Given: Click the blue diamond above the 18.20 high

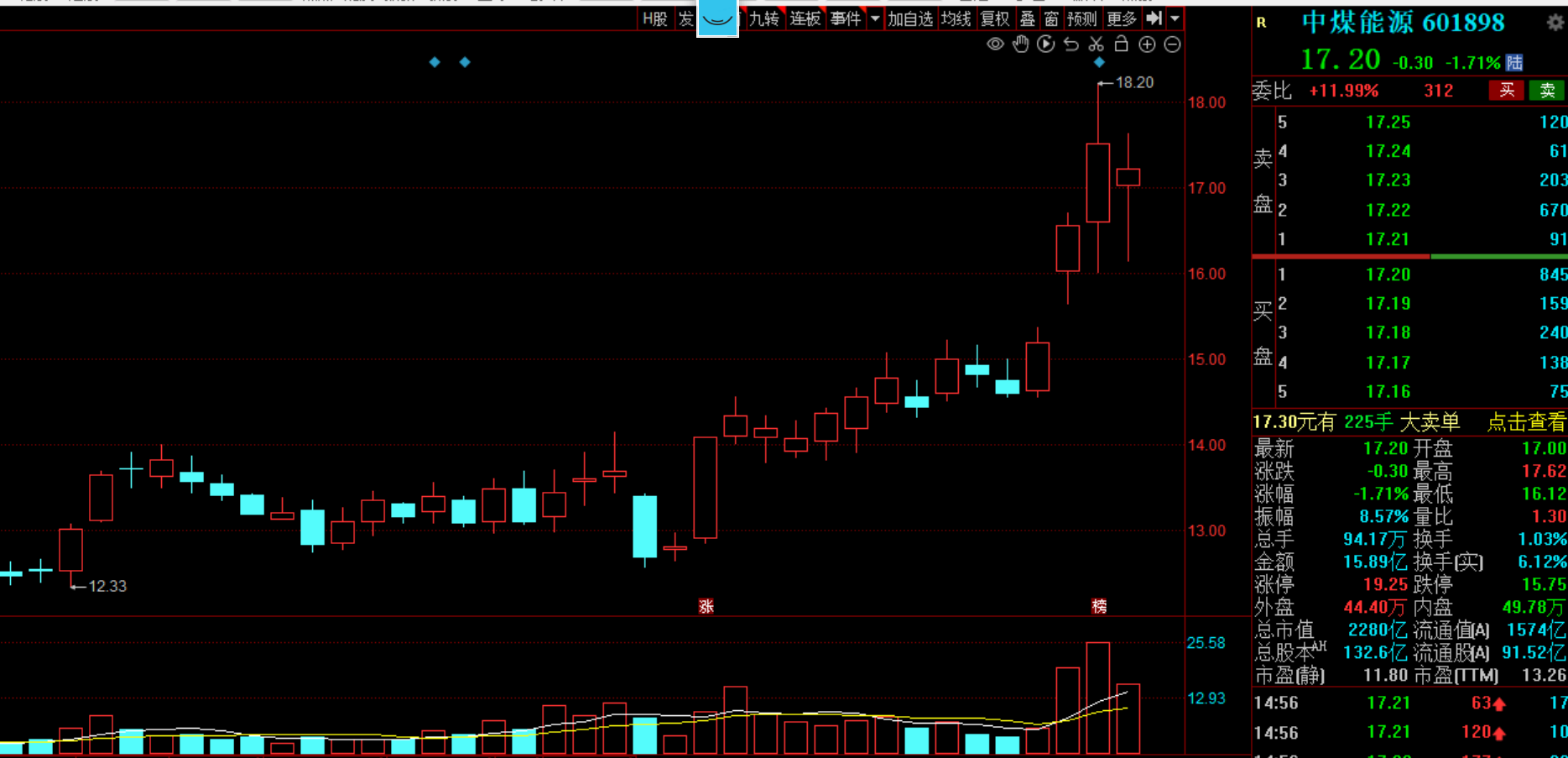Looking at the screenshot, I should (x=1099, y=62).
